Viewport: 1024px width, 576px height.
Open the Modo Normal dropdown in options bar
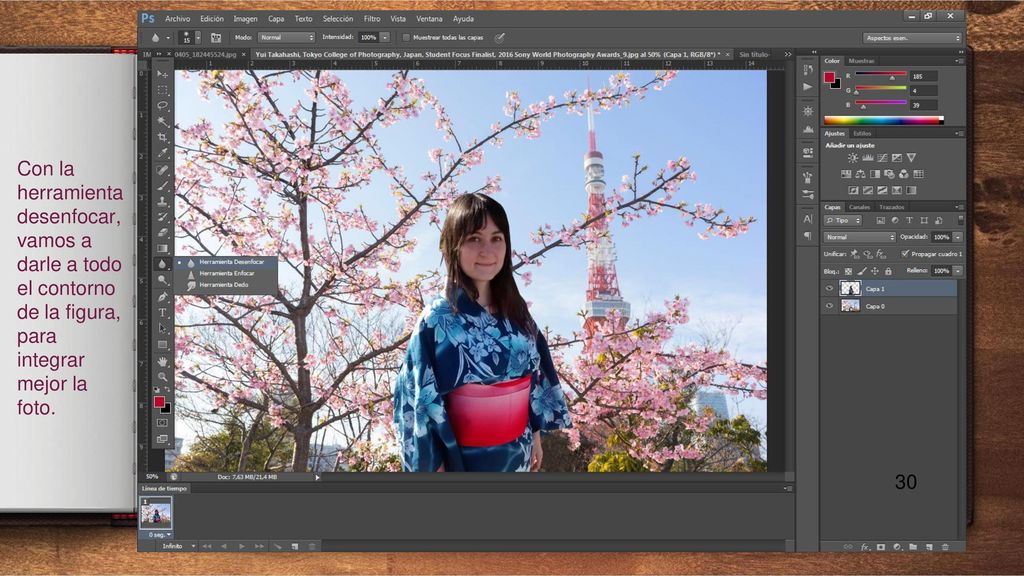click(x=287, y=38)
